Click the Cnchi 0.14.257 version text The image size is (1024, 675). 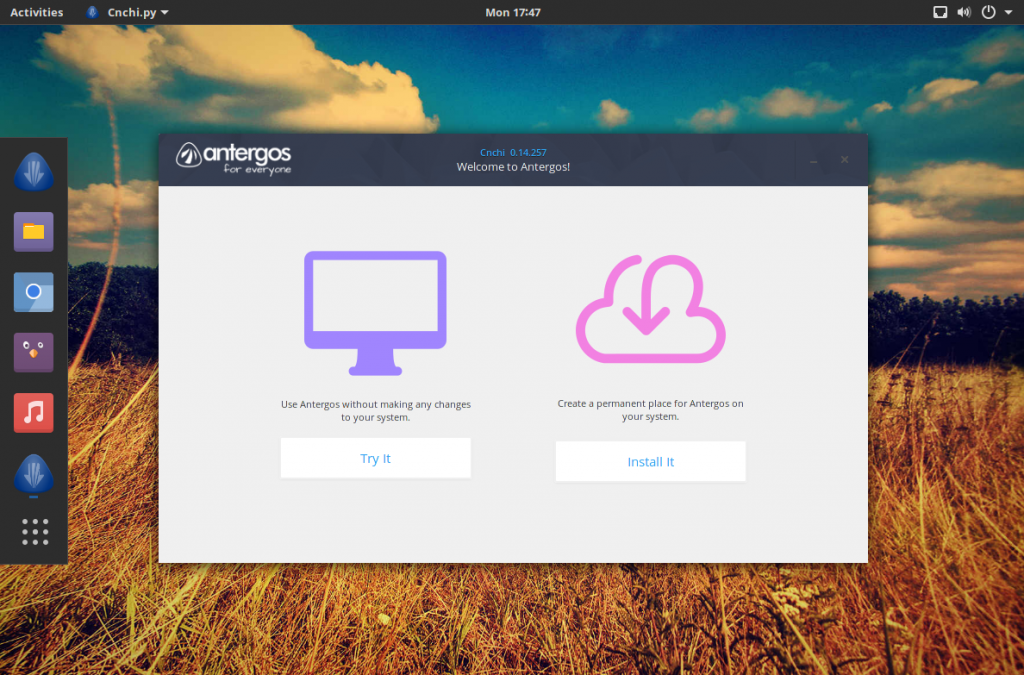(x=513, y=152)
